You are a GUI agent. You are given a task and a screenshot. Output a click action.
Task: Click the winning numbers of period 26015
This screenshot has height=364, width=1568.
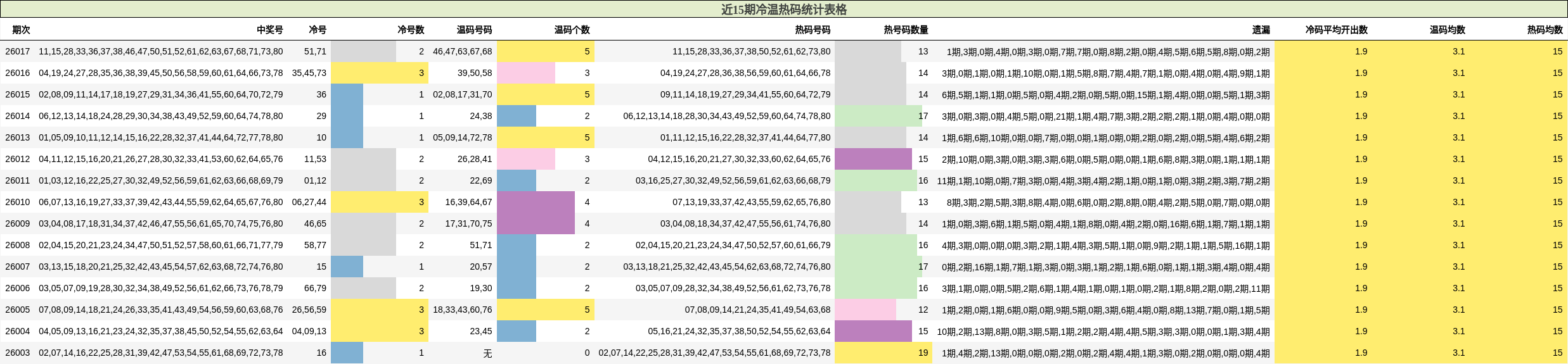click(x=161, y=94)
